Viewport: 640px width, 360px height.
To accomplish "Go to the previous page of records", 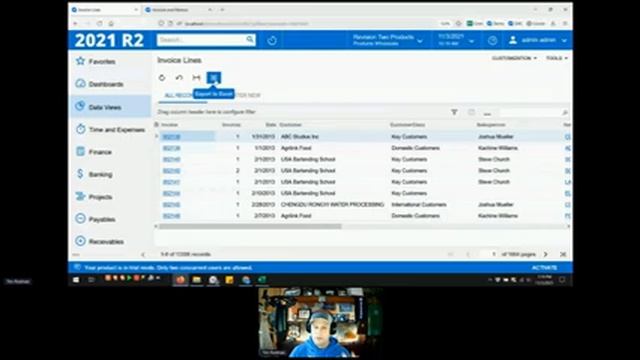I will (x=468, y=254).
